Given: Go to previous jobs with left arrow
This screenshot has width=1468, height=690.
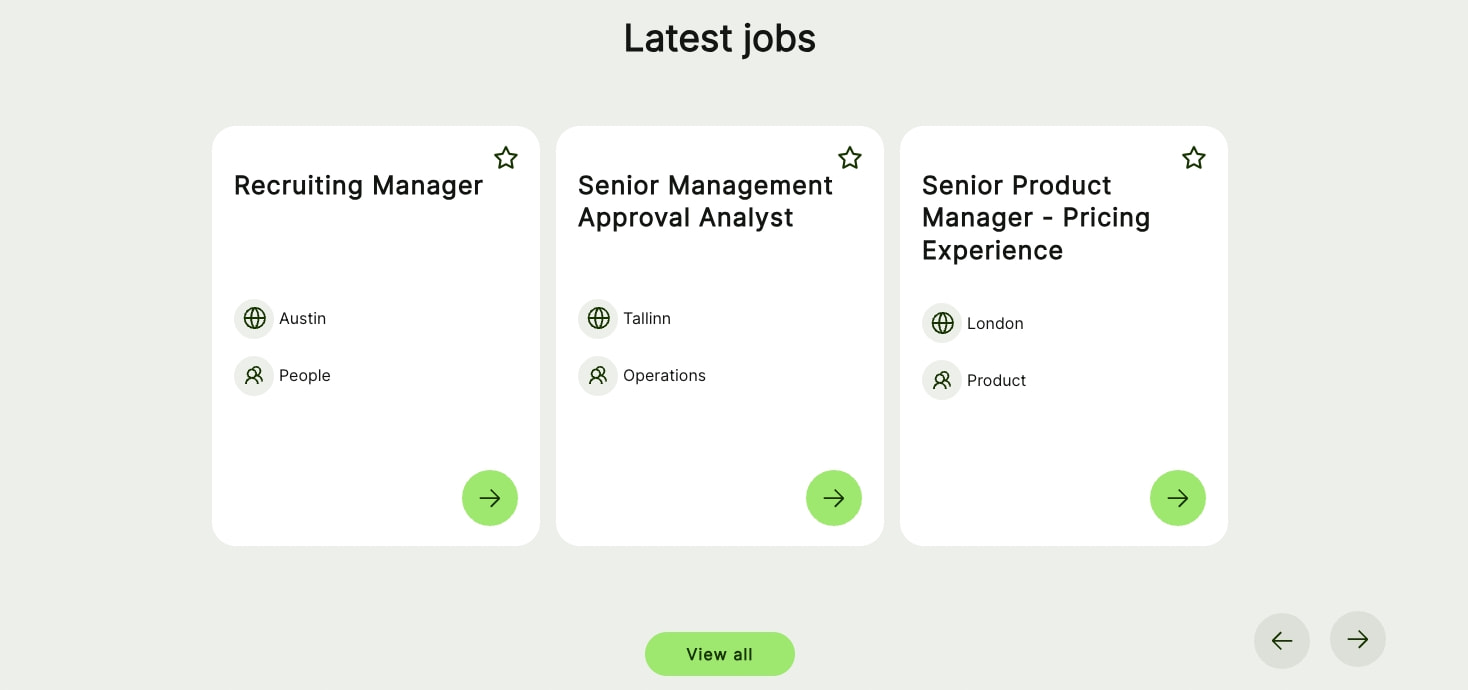Looking at the screenshot, I should point(1282,640).
